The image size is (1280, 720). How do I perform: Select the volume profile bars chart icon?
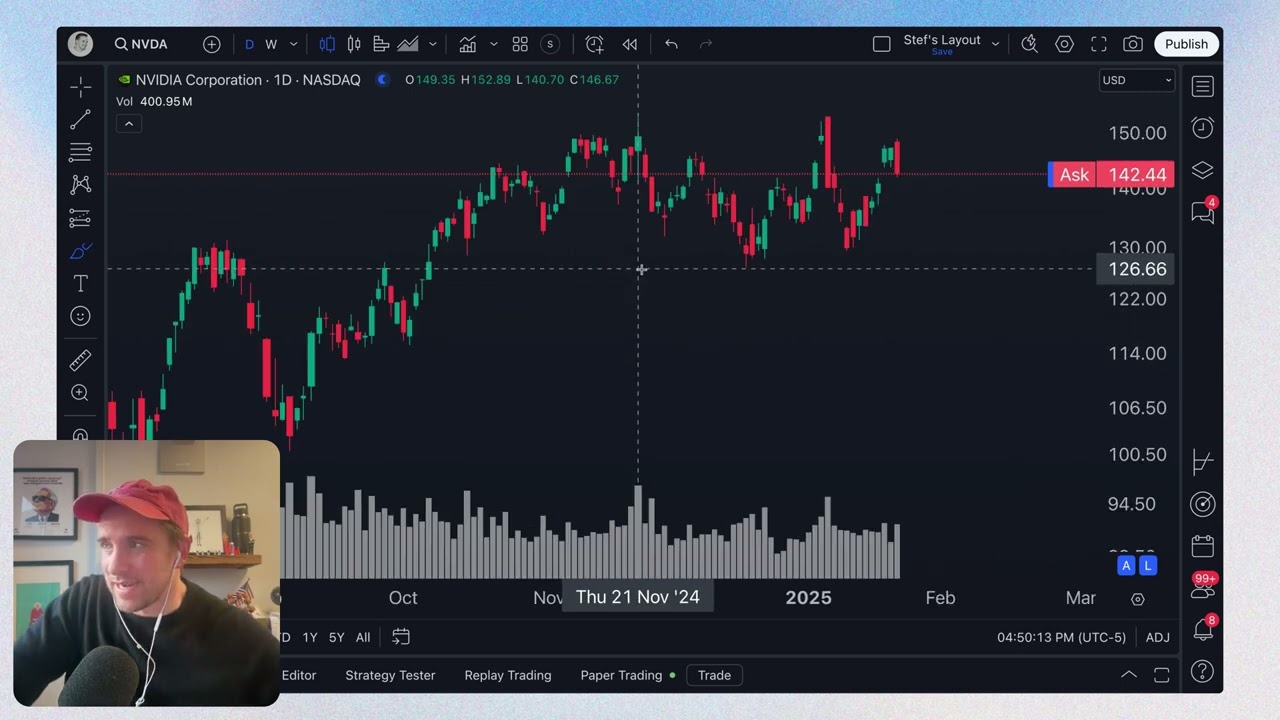click(x=381, y=44)
